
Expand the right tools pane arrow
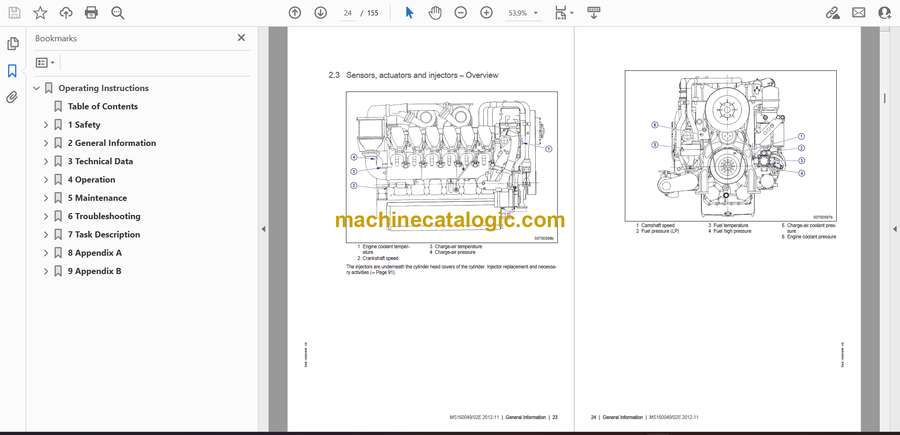pos(894,229)
